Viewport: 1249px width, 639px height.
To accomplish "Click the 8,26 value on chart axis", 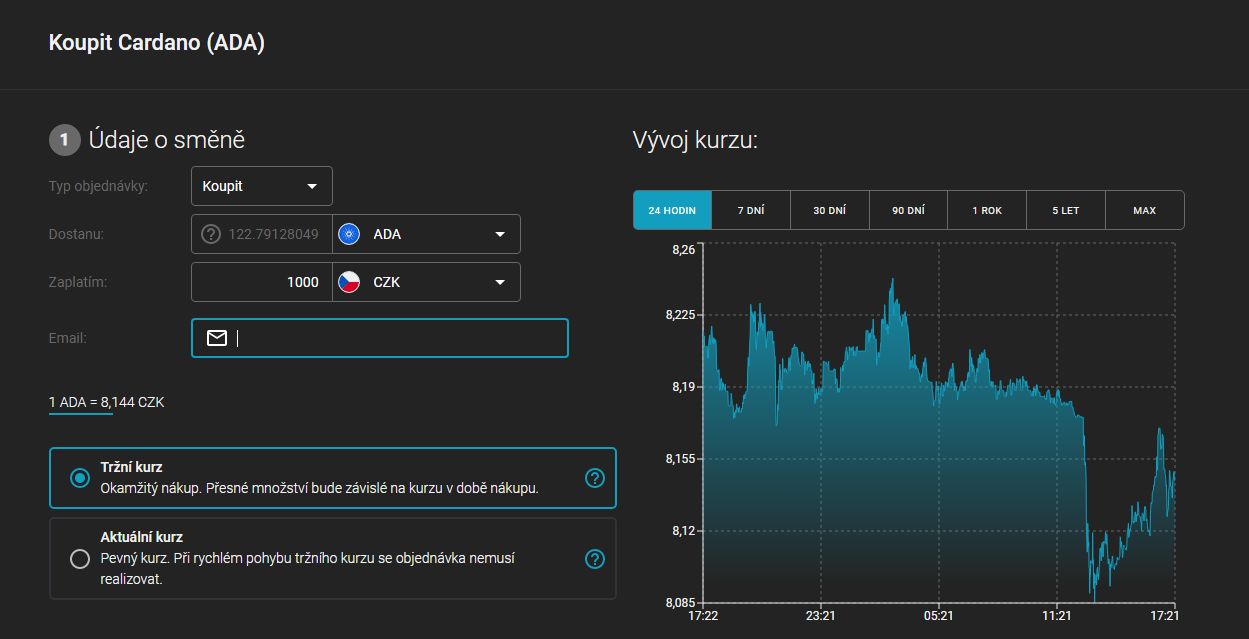I will (x=683, y=250).
